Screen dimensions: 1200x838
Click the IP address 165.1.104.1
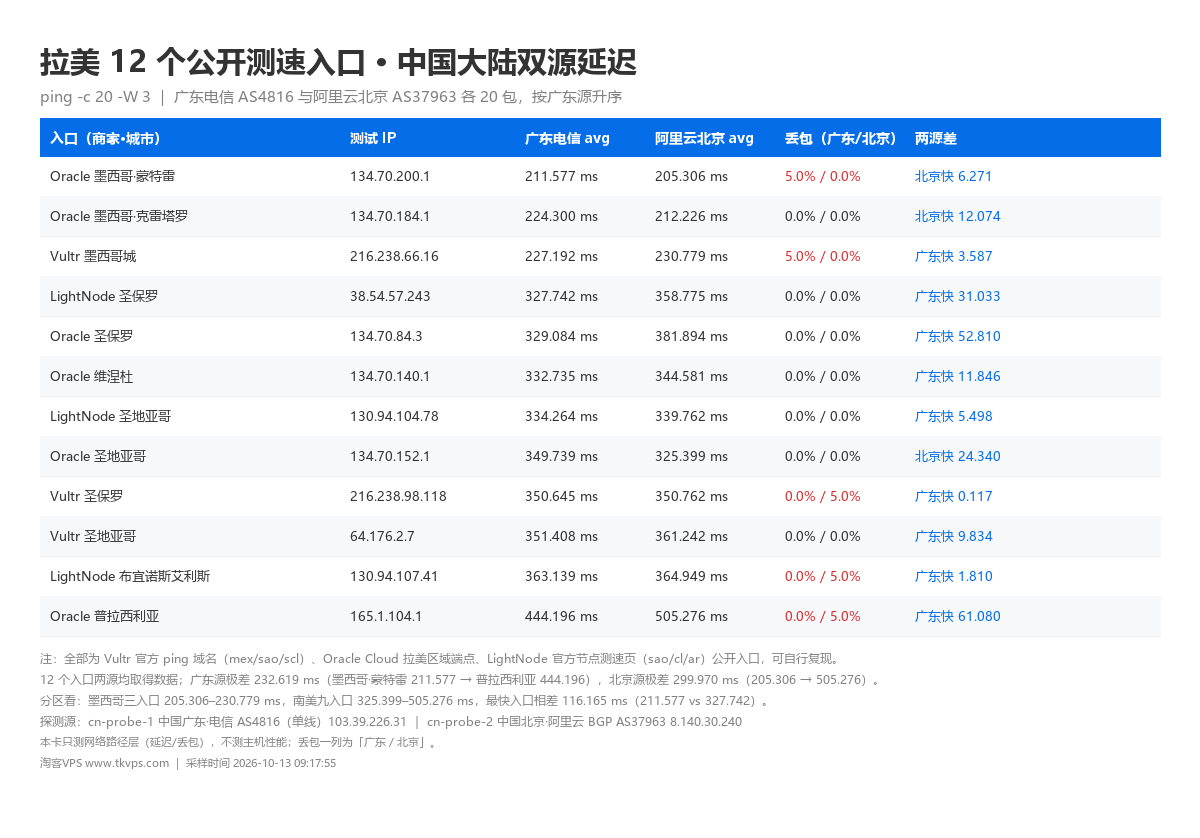click(386, 616)
